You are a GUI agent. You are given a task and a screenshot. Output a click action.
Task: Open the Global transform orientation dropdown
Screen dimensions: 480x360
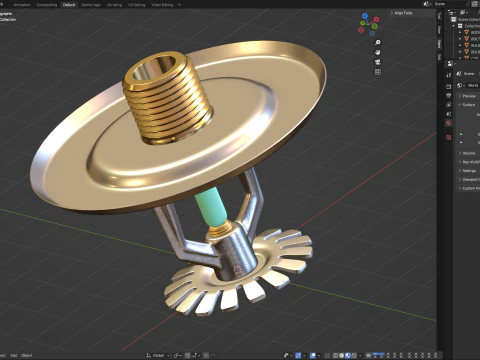click(x=158, y=356)
